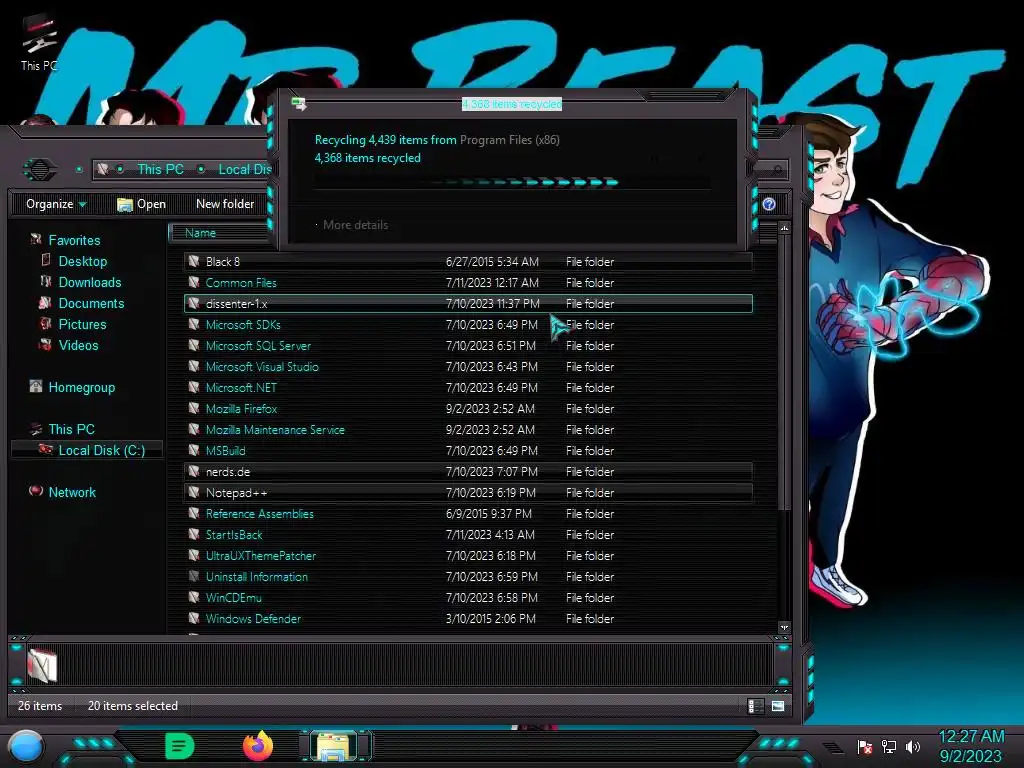Viewport: 1024px width, 768px height.
Task: Select the Microsoft SQL Server folder
Action: point(468,345)
